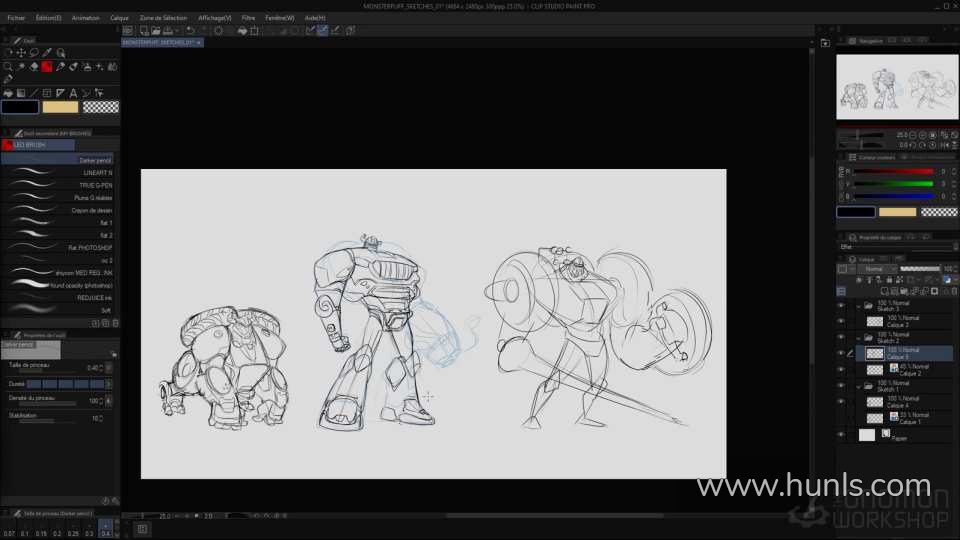Collapse the Sketch 2 layer folder
Image resolution: width=960 pixels, height=540 pixels.
pyautogui.click(x=858, y=337)
